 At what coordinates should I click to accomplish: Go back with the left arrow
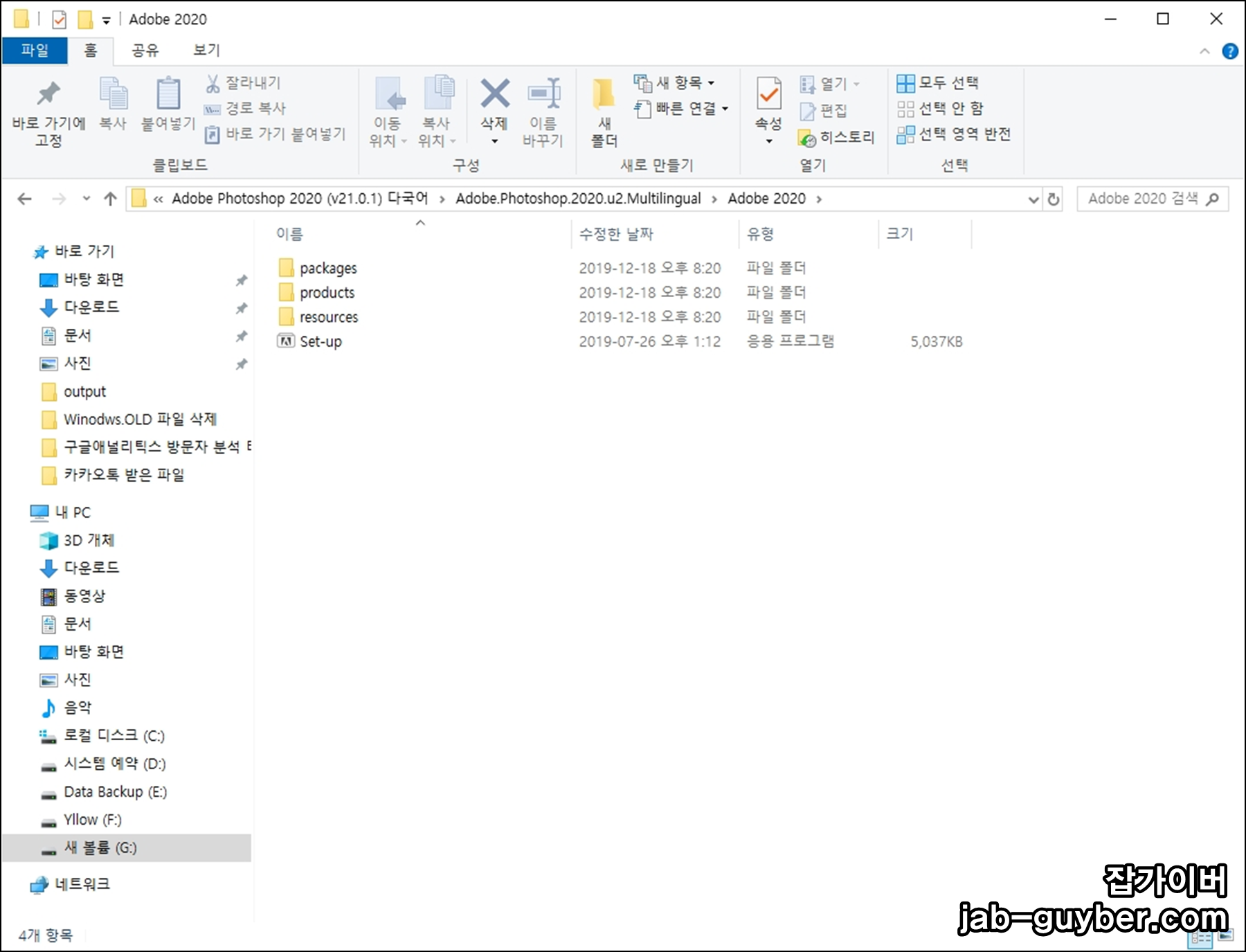(x=25, y=199)
